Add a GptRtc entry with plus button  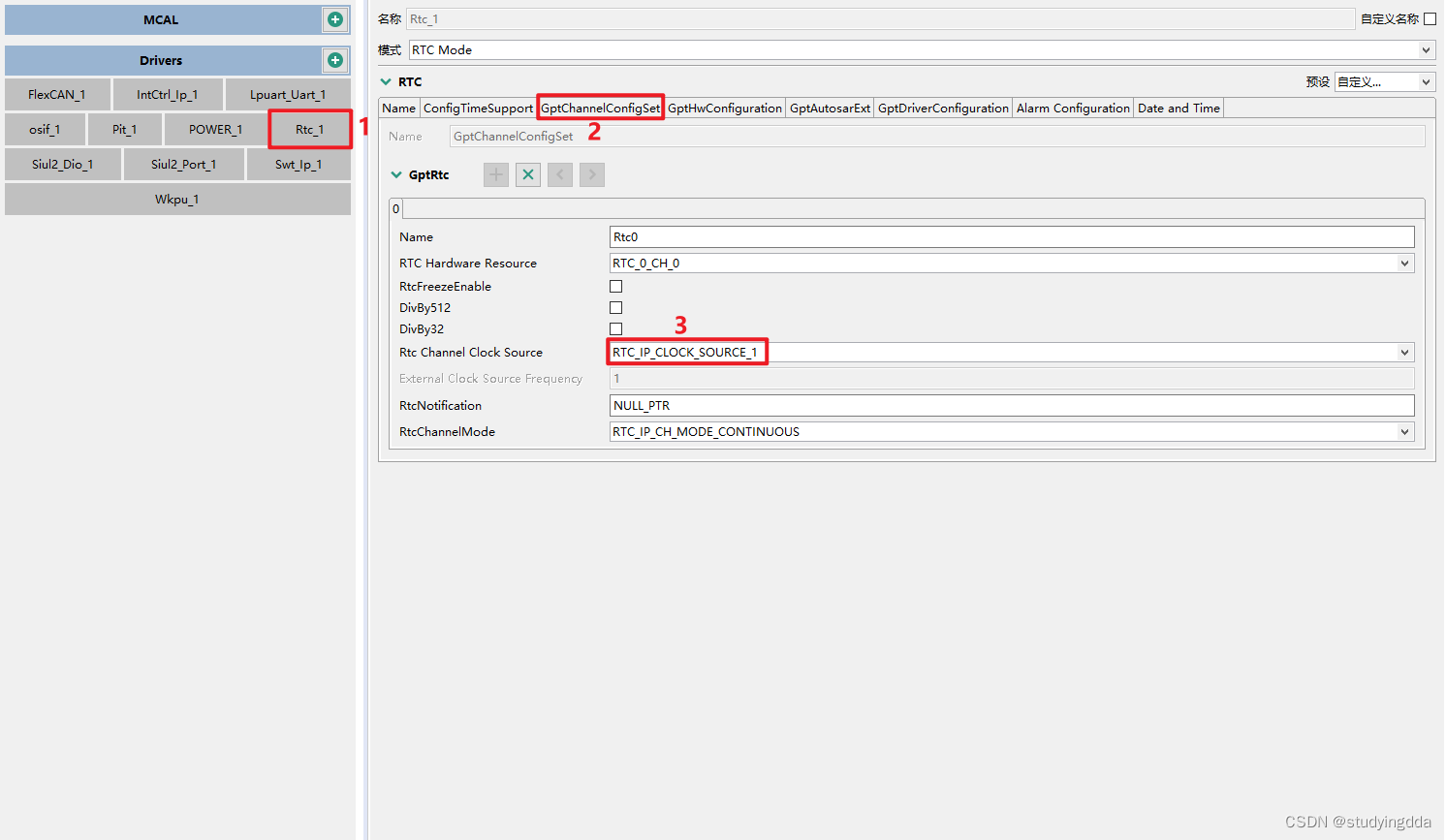coord(496,175)
